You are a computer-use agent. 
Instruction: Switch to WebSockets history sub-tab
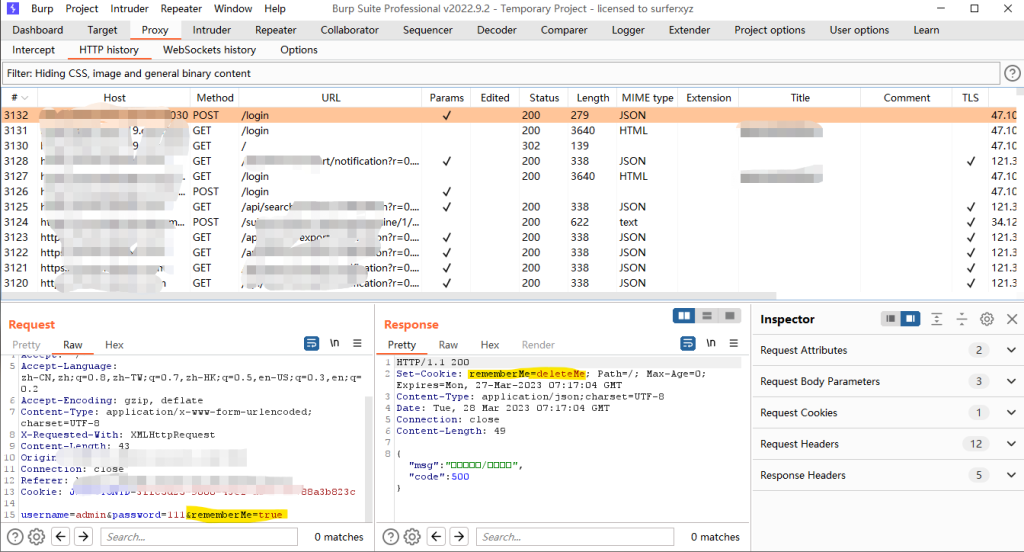[x=209, y=50]
